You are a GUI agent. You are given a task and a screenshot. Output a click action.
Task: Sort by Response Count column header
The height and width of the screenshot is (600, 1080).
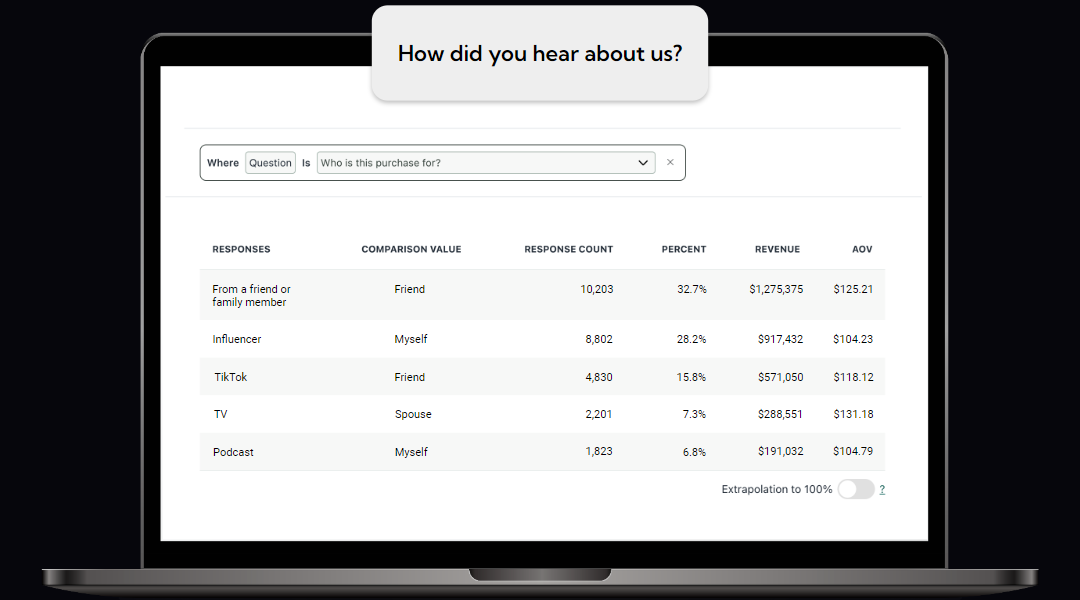[x=568, y=249]
